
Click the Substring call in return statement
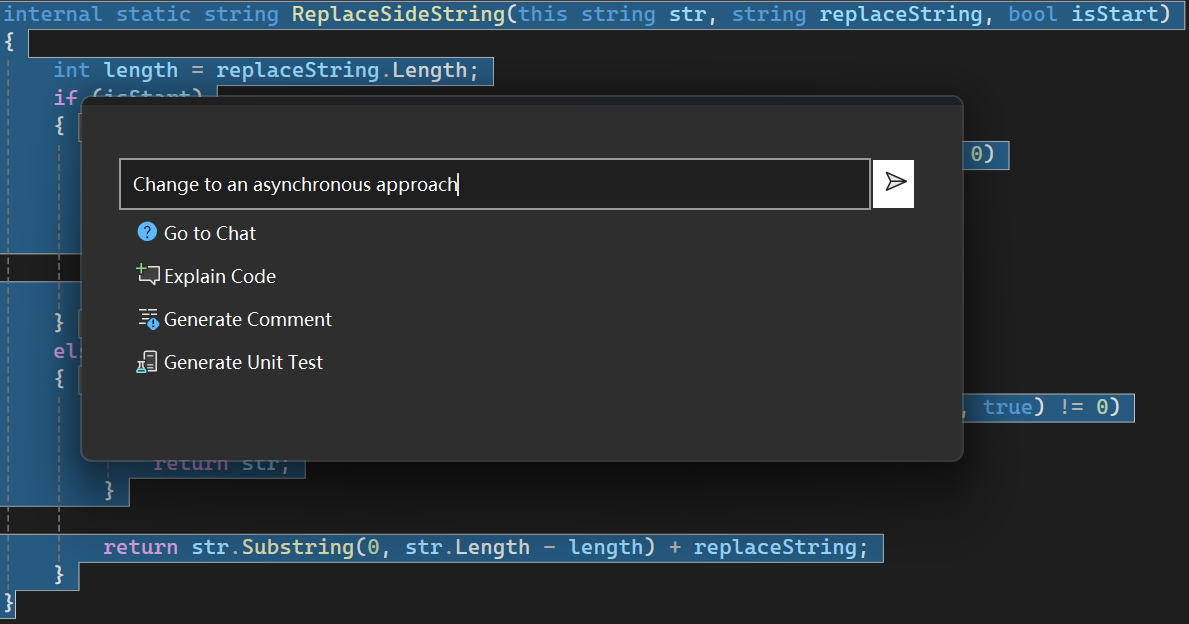(292, 547)
